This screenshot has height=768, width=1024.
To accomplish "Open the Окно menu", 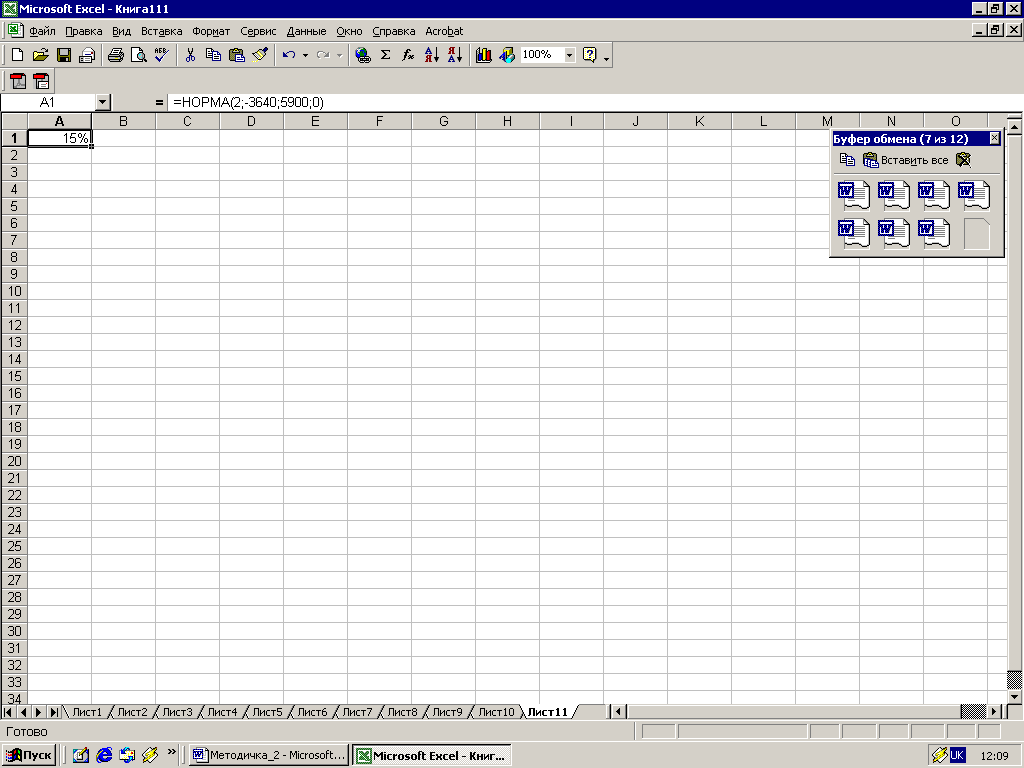I will pyautogui.click(x=349, y=31).
